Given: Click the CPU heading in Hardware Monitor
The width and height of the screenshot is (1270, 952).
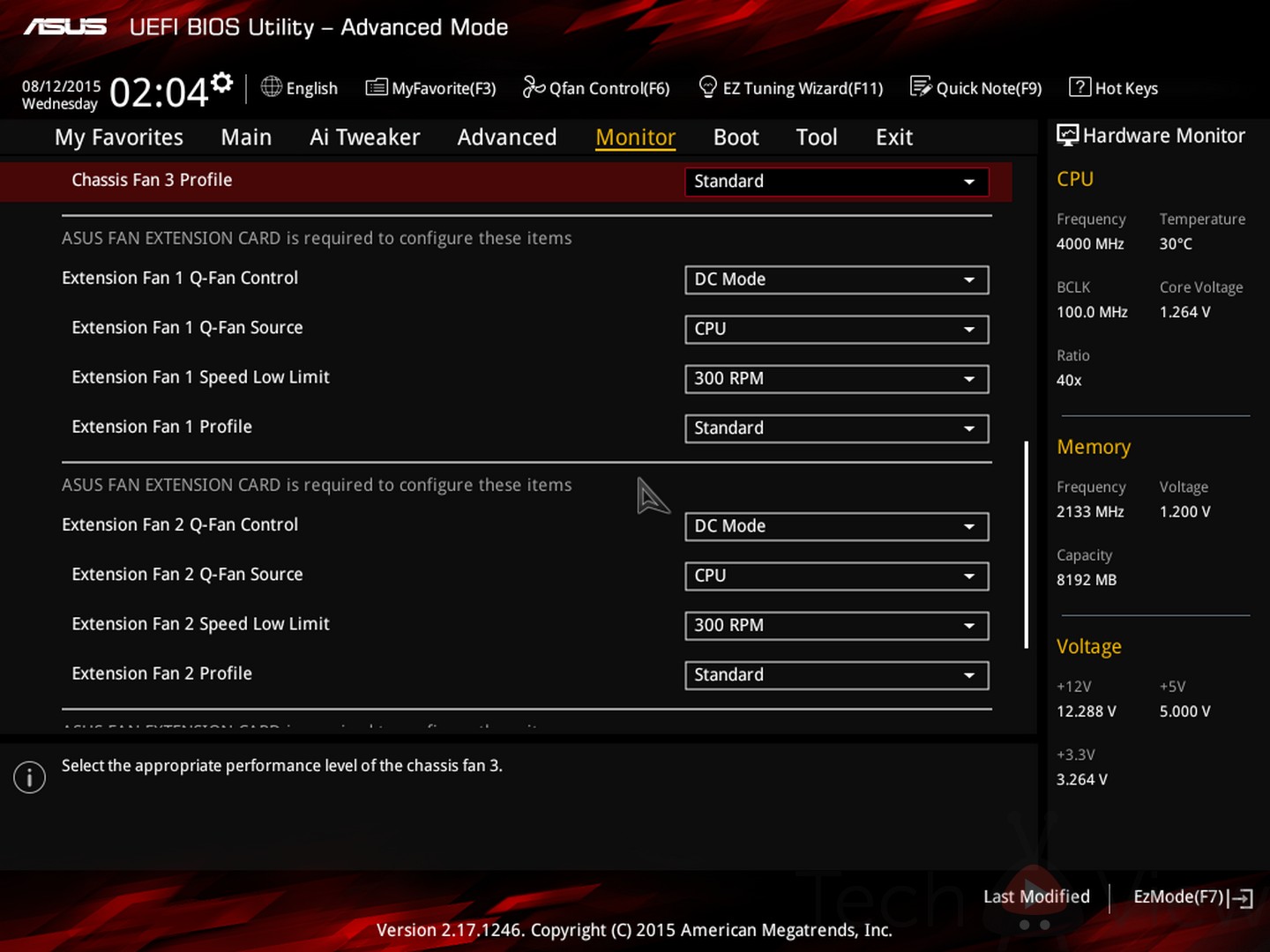Looking at the screenshot, I should pyautogui.click(x=1075, y=179).
